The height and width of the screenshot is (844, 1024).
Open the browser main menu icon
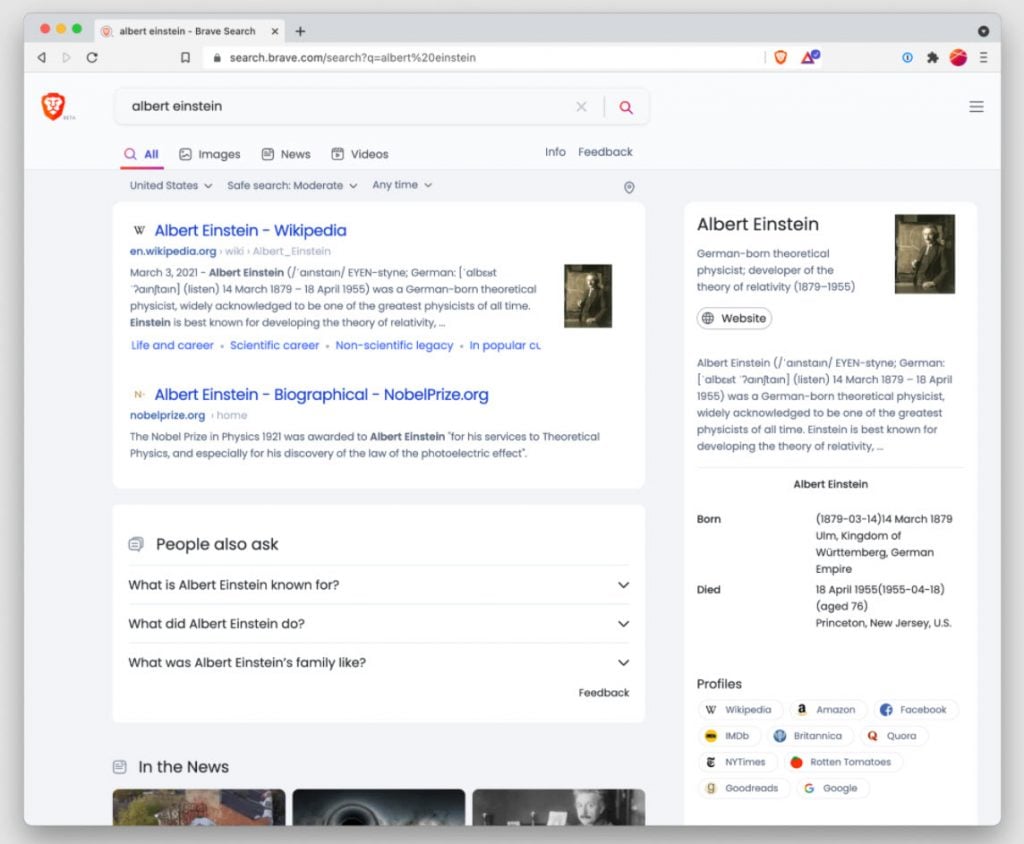pyautogui.click(x=984, y=57)
